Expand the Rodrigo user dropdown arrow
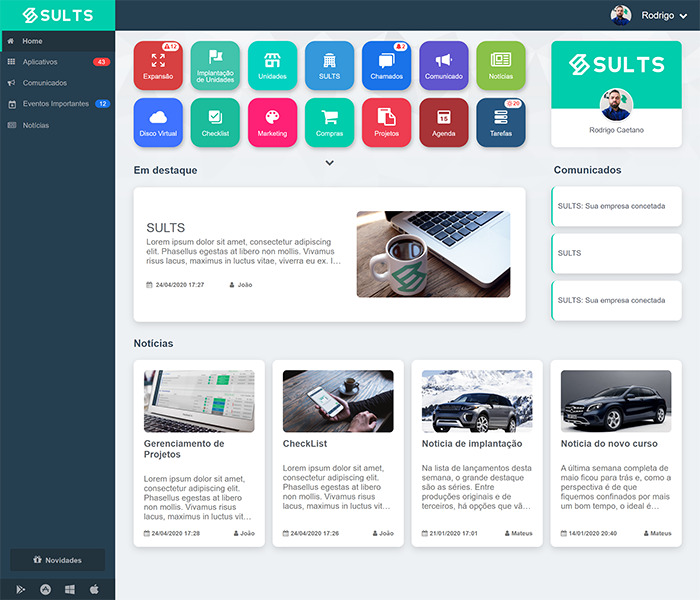This screenshot has width=700, height=600. (x=683, y=16)
